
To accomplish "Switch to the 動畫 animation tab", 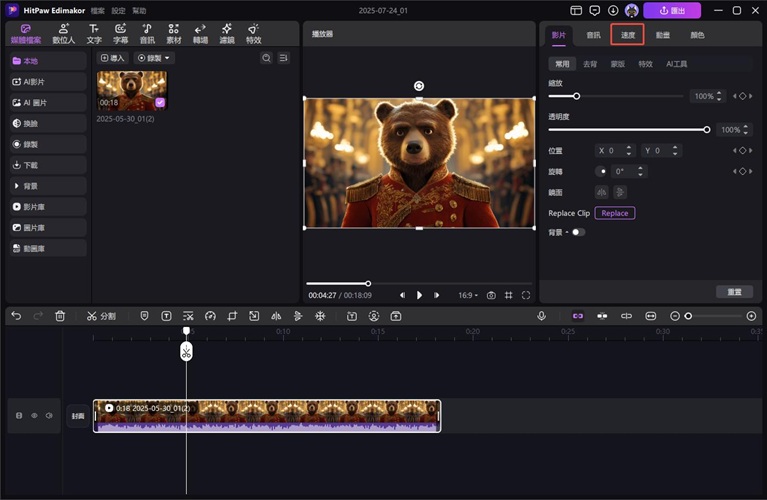I will [663, 35].
